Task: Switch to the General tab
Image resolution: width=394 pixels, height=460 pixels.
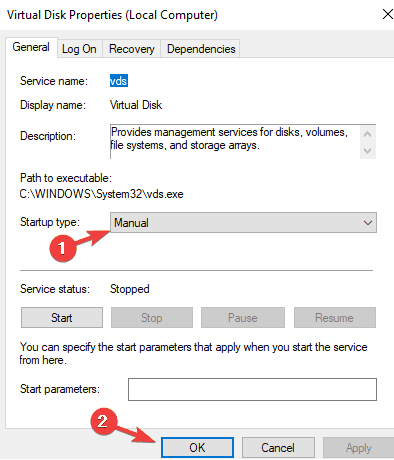Action: (31, 47)
